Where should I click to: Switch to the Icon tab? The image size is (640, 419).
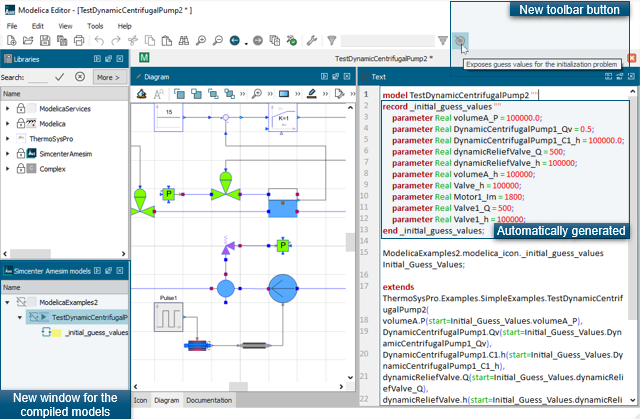(141, 399)
